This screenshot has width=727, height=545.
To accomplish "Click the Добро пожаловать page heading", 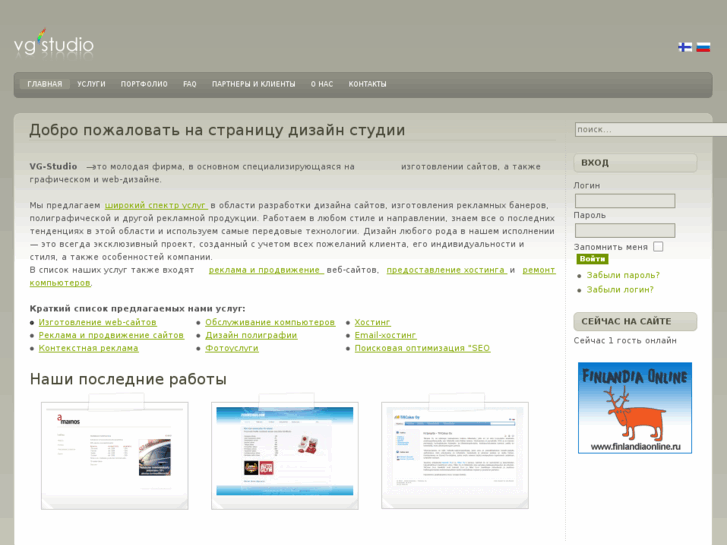I will pyautogui.click(x=217, y=130).
